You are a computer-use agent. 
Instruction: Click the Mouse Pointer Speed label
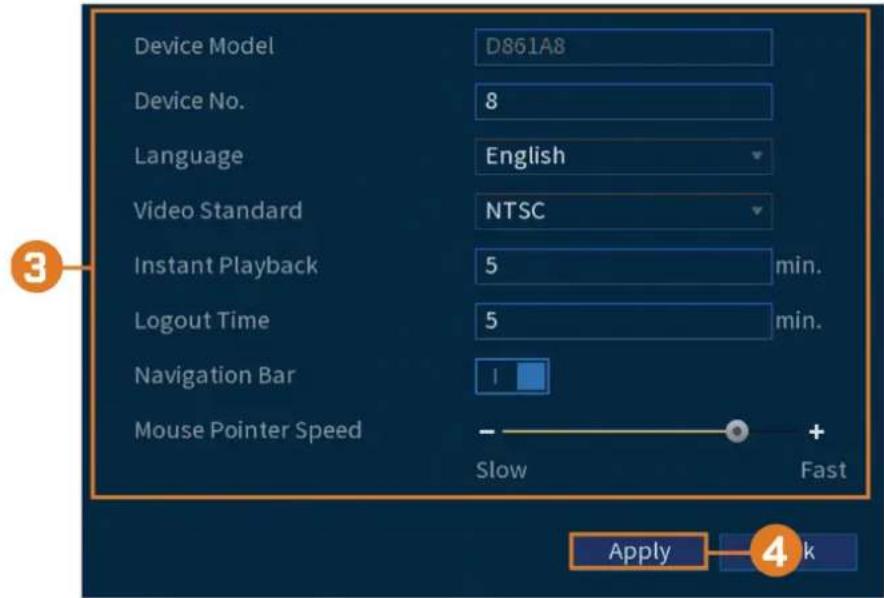[247, 430]
